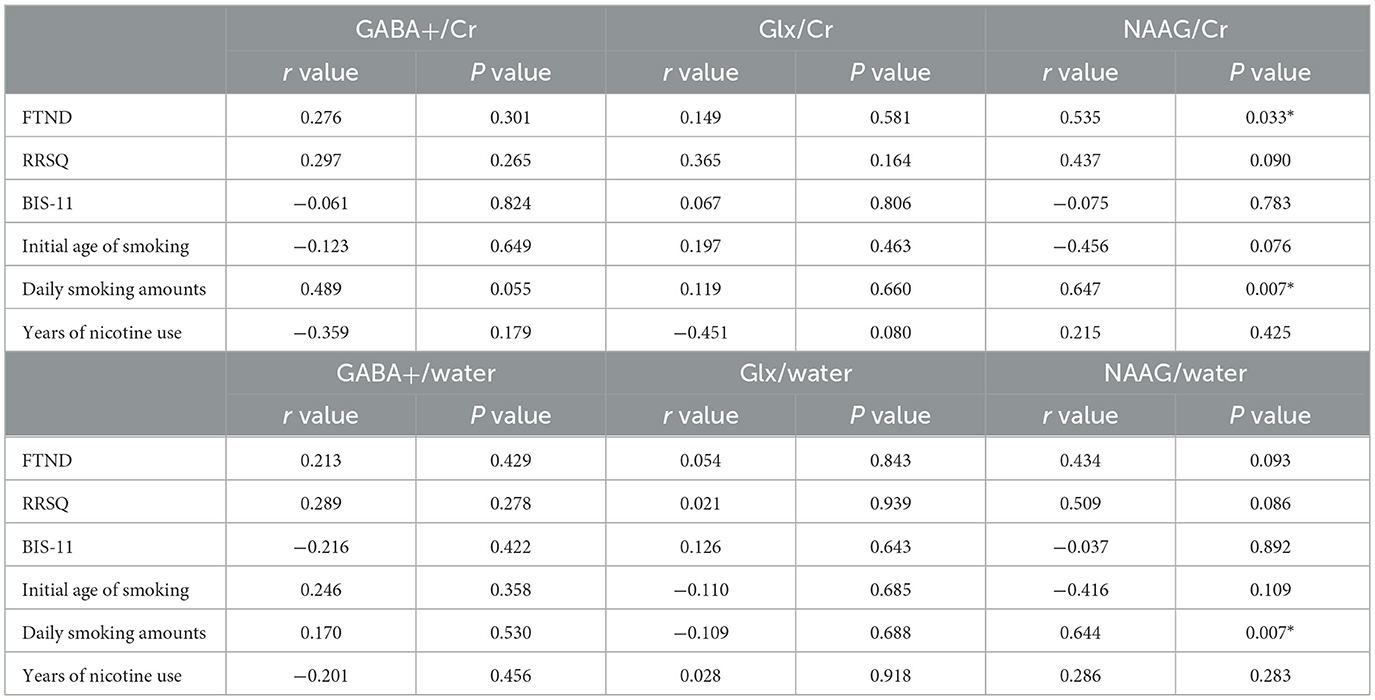1375x700 pixels.
Task: Select the r value 0.535 cell
Action: [1081, 117]
